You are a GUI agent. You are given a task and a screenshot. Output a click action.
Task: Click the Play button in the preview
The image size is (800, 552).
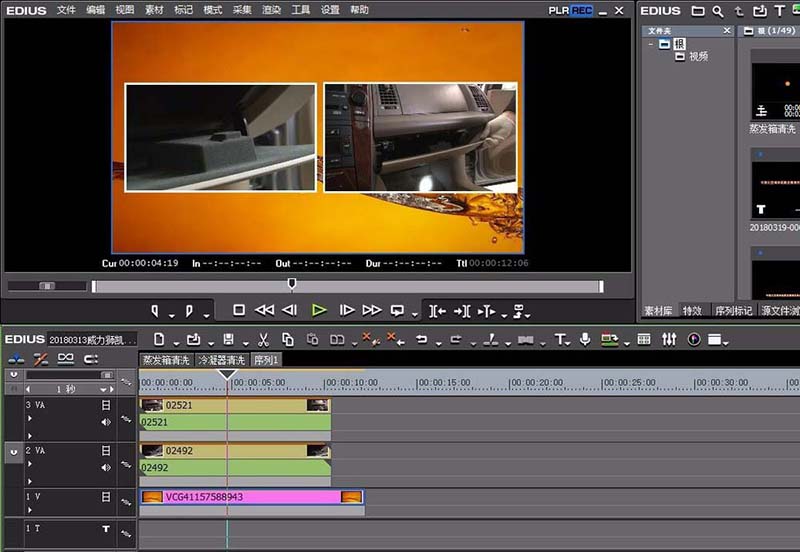pyautogui.click(x=318, y=310)
